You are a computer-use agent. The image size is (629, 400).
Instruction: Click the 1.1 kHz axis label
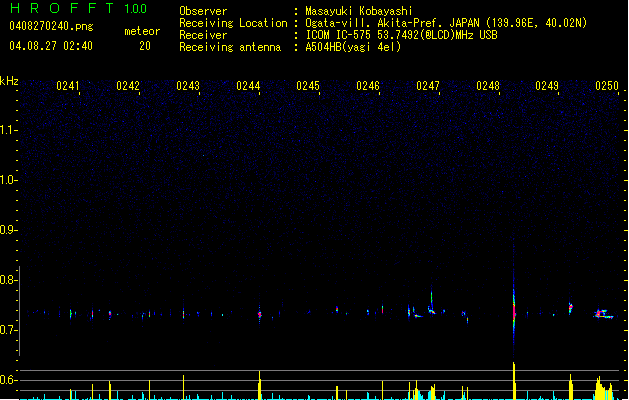(x=8, y=130)
